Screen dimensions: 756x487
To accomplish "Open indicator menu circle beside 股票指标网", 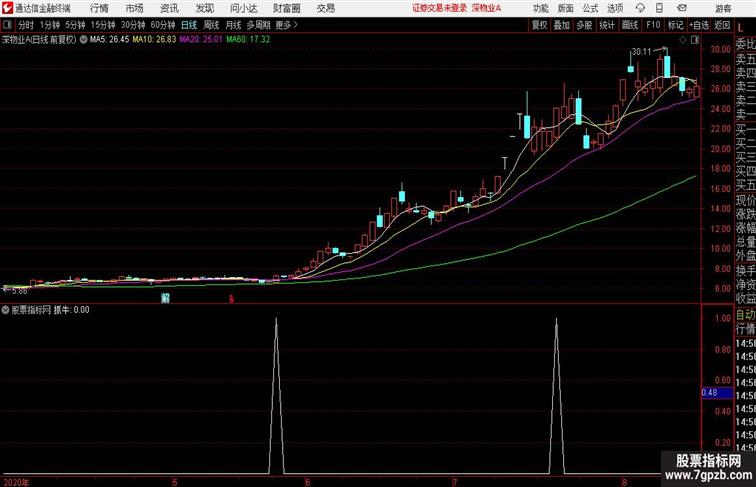I will pyautogui.click(x=5, y=310).
